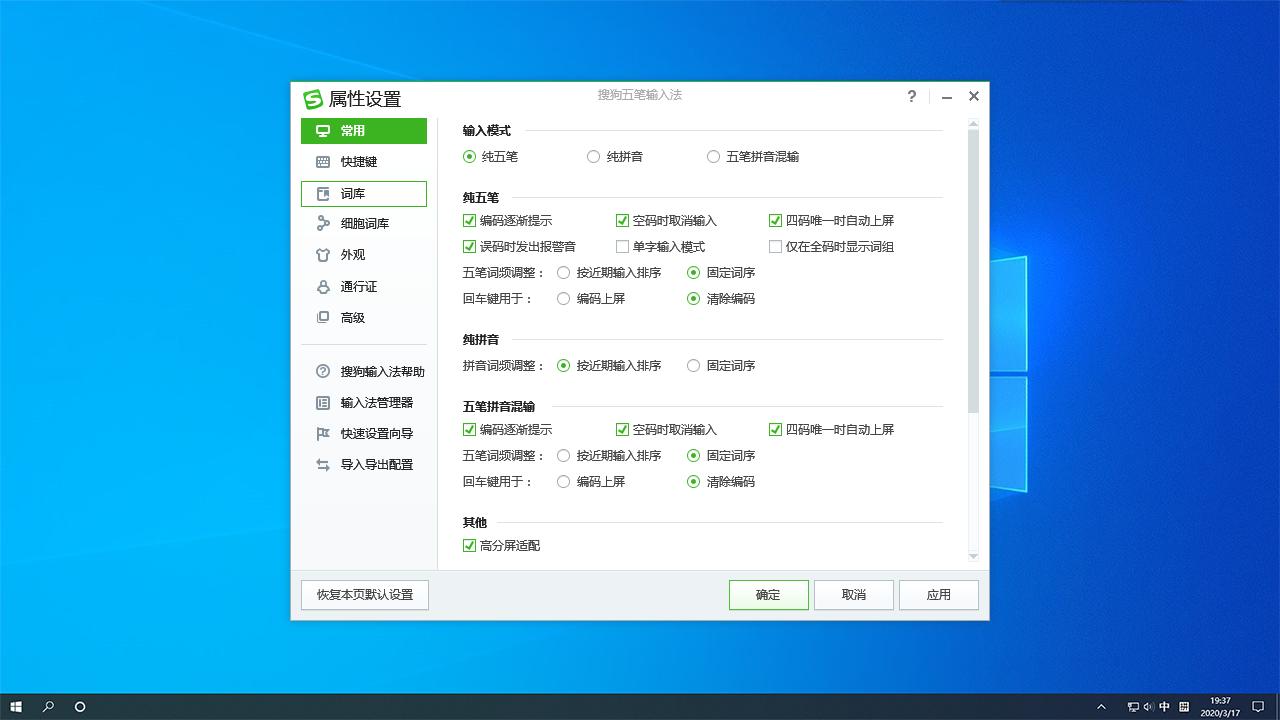Toggle 空码时取消输入 under 五笔拼音混输
The height and width of the screenshot is (720, 1280).
622,430
